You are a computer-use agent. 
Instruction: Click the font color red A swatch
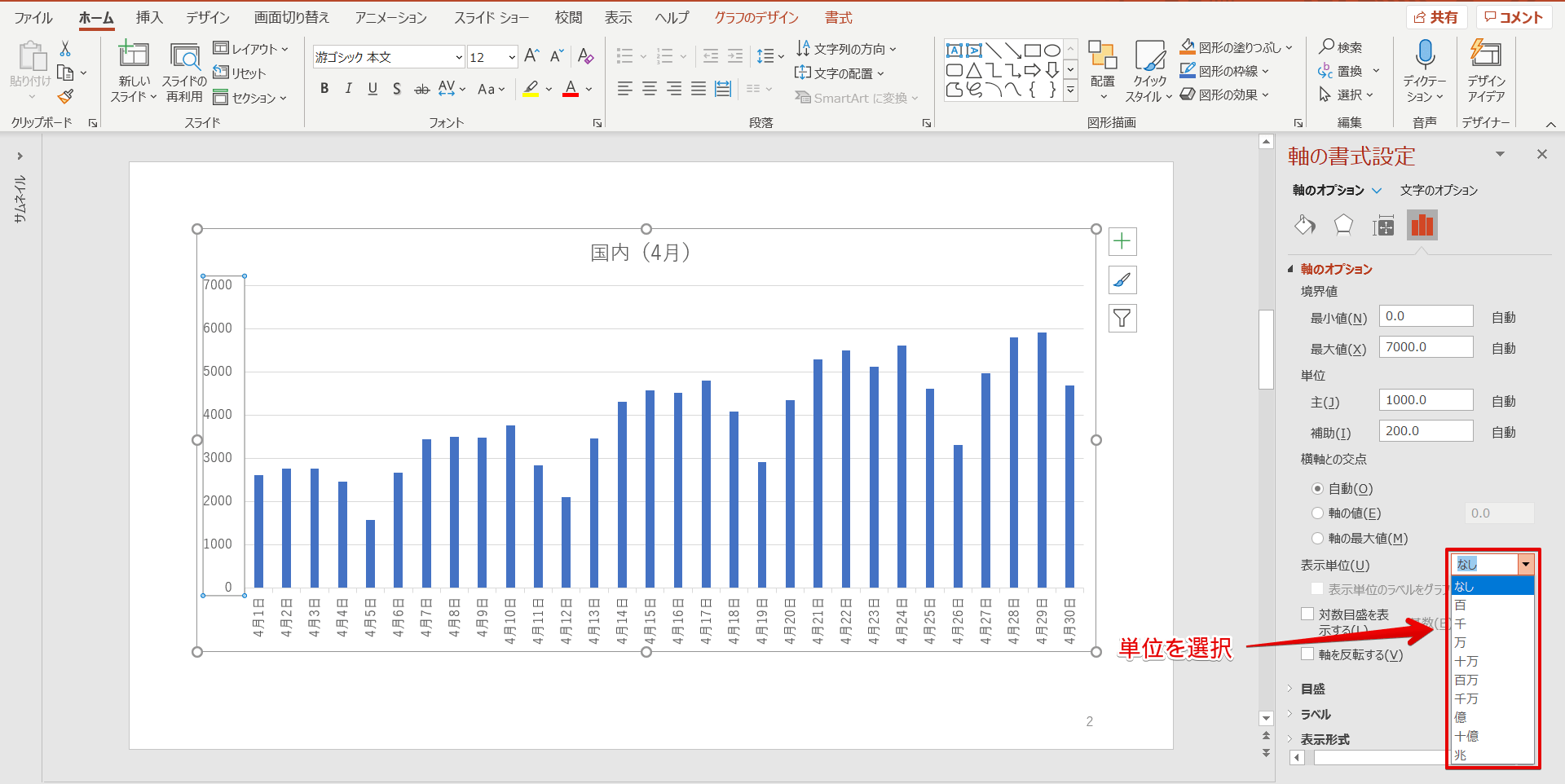click(571, 89)
